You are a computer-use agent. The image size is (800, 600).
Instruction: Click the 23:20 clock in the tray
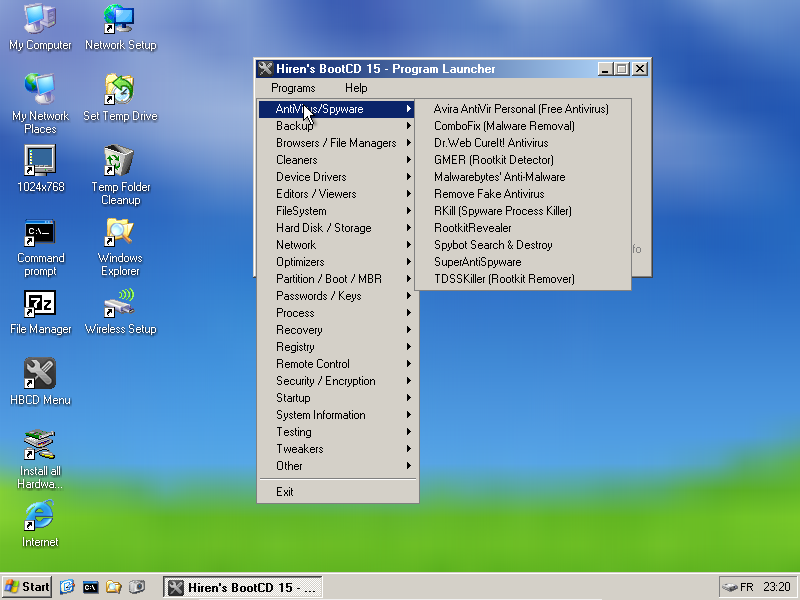(777, 587)
